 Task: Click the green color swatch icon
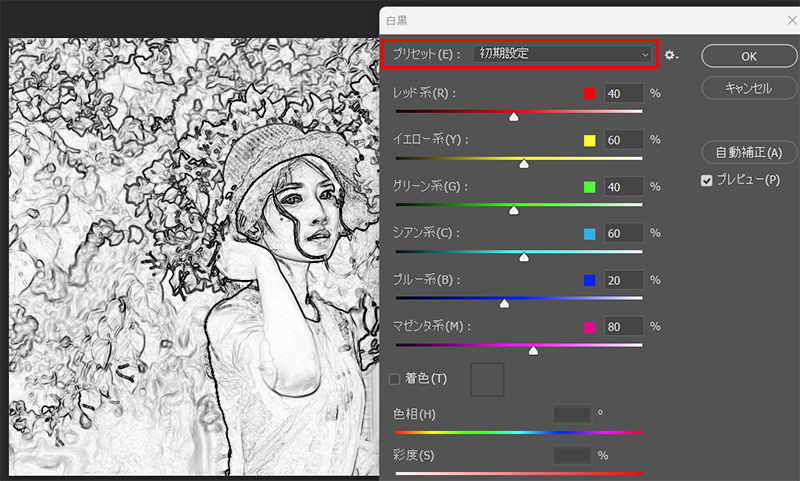point(589,187)
